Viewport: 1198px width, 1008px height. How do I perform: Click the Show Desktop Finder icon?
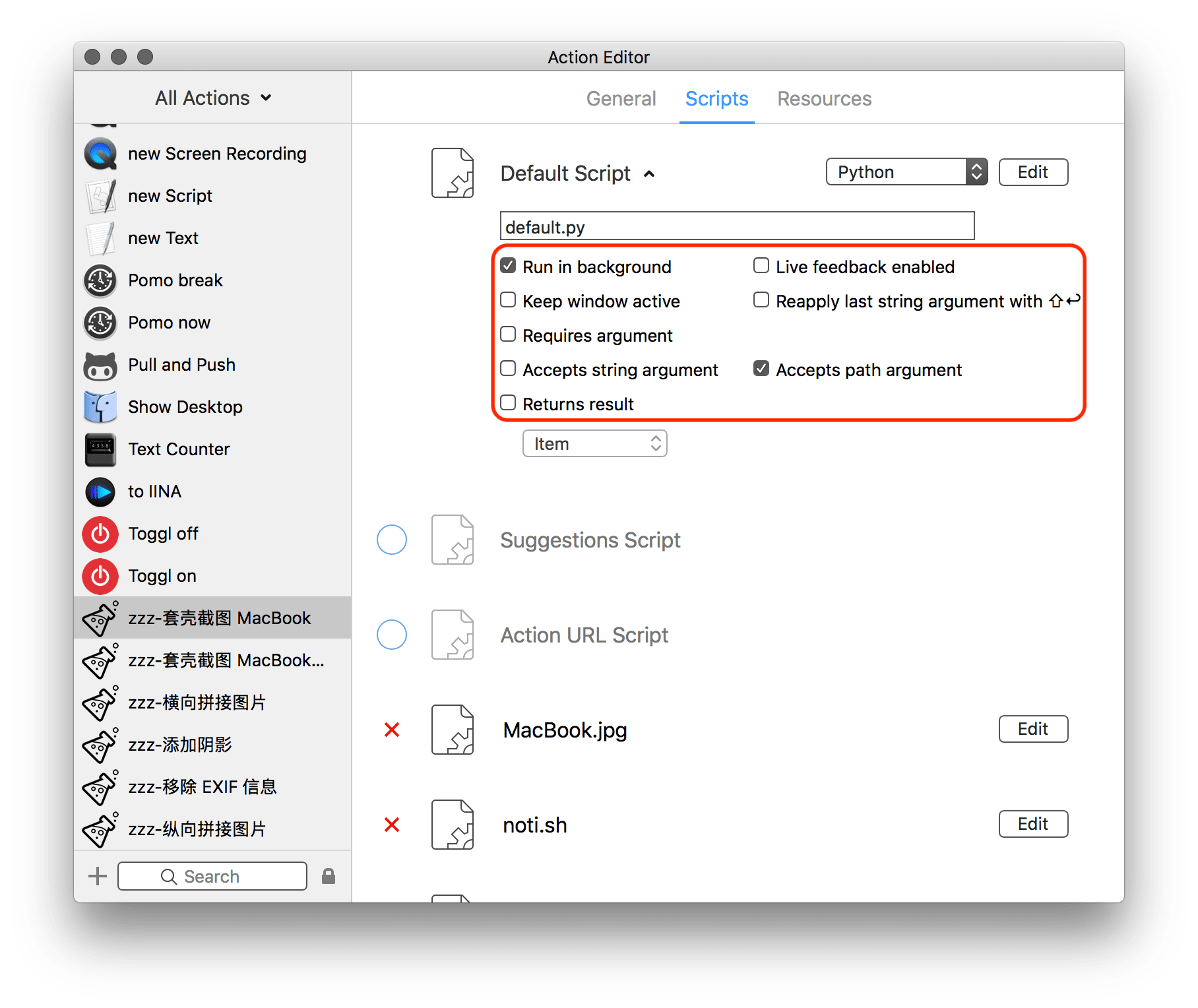tap(100, 407)
